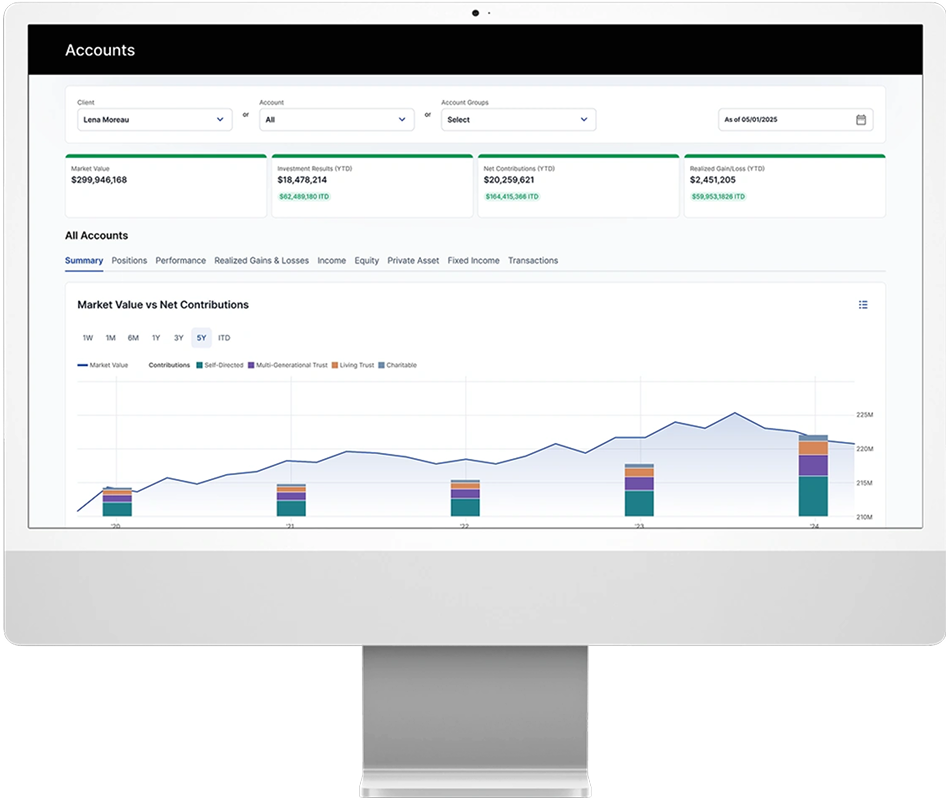Click the '24 stacked contribution bar

(813, 476)
